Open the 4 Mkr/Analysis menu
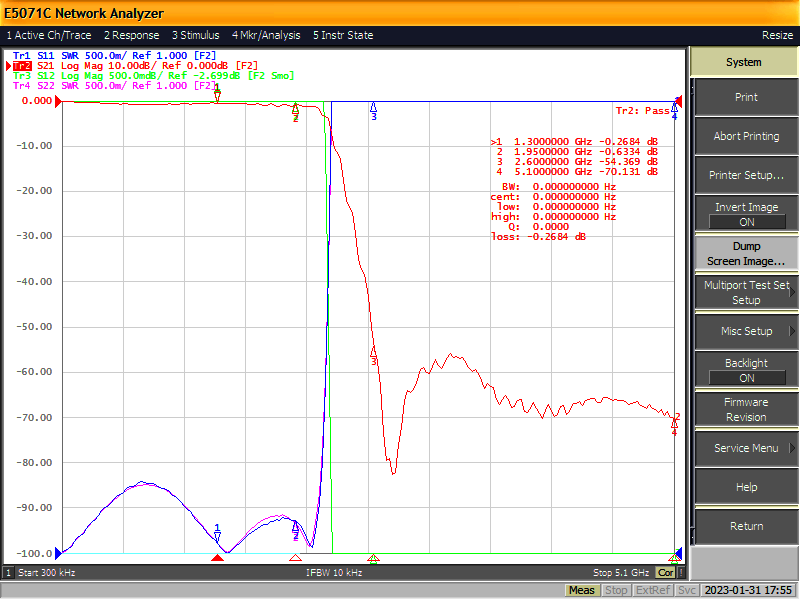 (x=266, y=35)
